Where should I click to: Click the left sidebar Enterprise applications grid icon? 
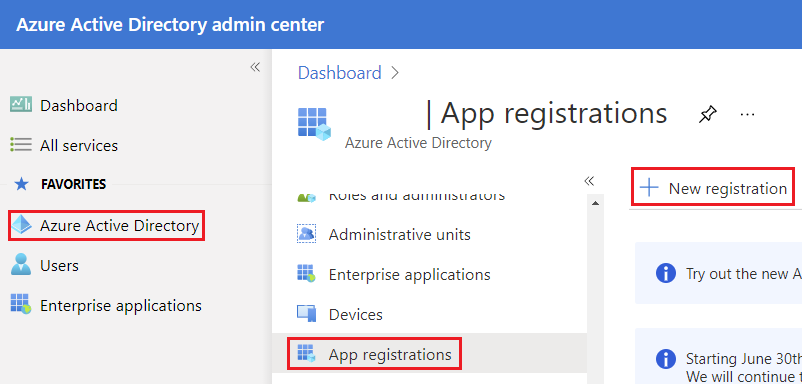pos(21,304)
